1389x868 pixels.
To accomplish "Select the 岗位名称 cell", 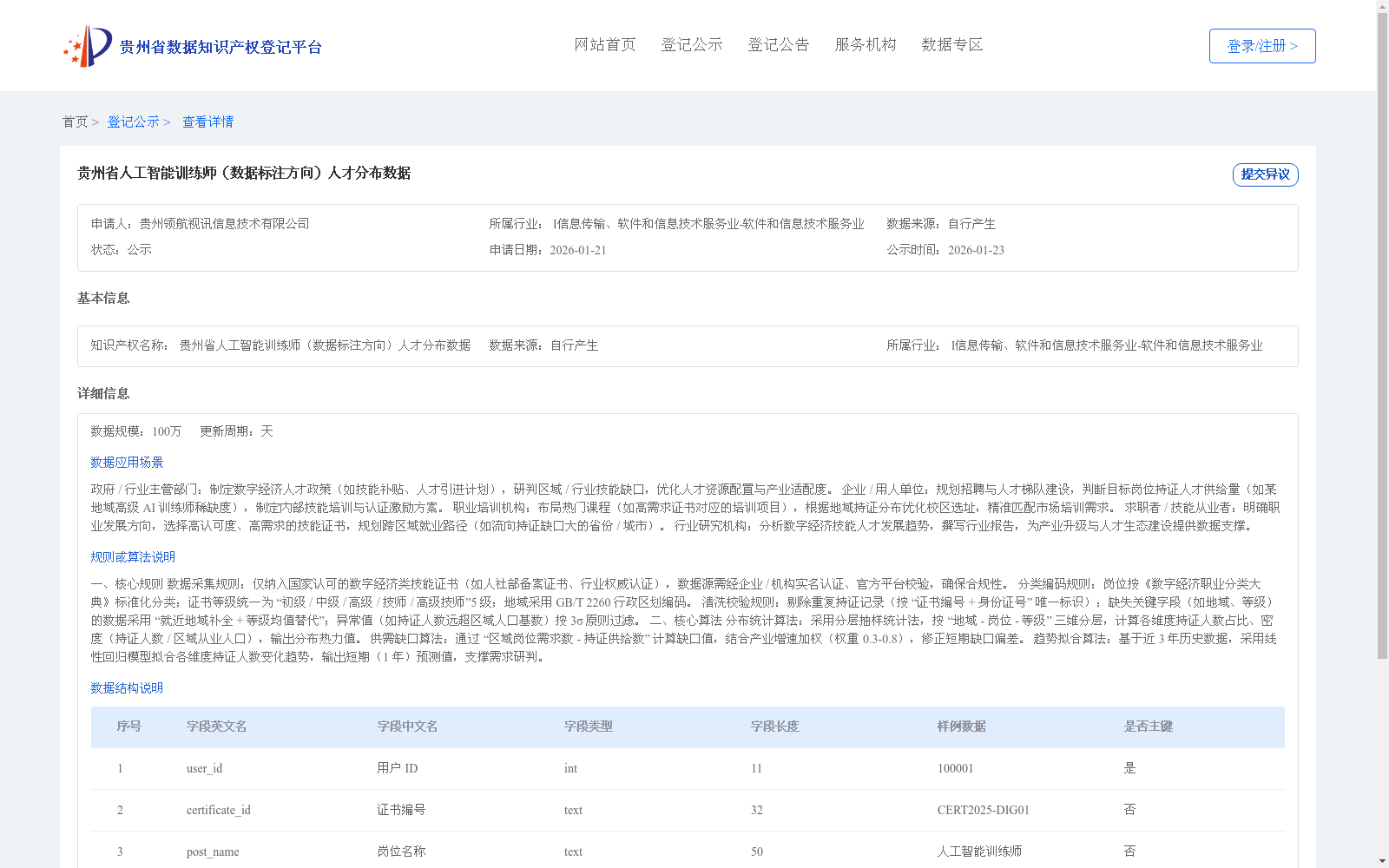I will click(401, 852).
